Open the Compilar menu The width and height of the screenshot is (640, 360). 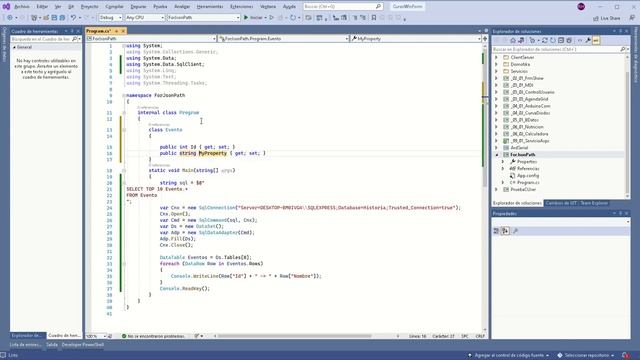[x=114, y=7]
